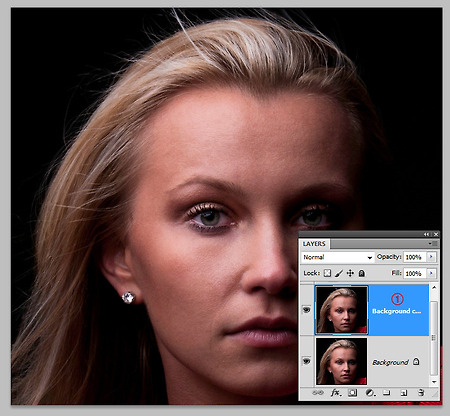Open the Layers panel options menu
Image resolution: width=450 pixels, height=416 pixels.
433,244
